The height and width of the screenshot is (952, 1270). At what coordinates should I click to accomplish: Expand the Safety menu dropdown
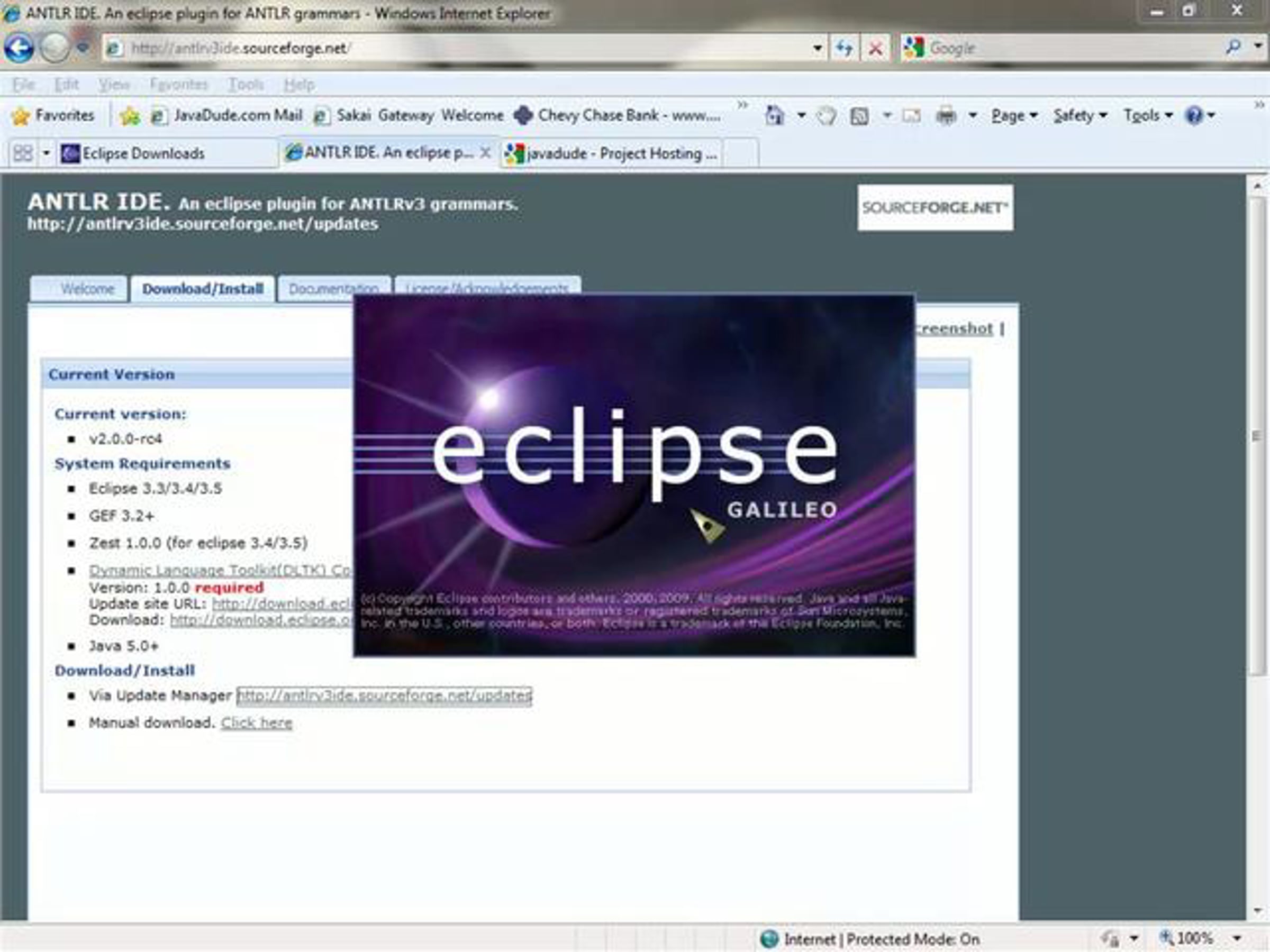point(1080,116)
